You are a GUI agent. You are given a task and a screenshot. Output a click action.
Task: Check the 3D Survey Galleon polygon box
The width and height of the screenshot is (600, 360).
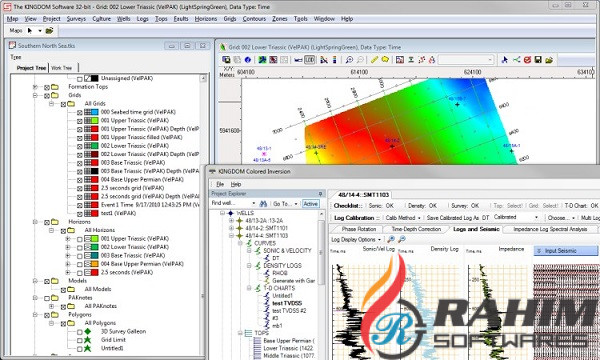click(80, 332)
